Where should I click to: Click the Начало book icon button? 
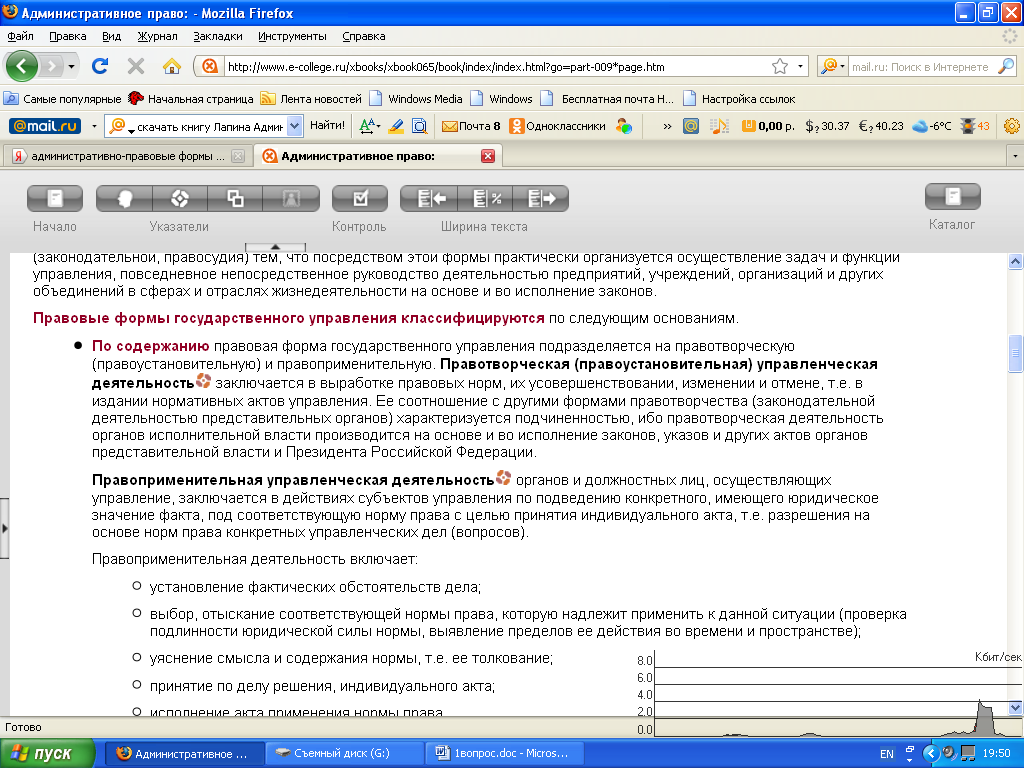coord(55,199)
